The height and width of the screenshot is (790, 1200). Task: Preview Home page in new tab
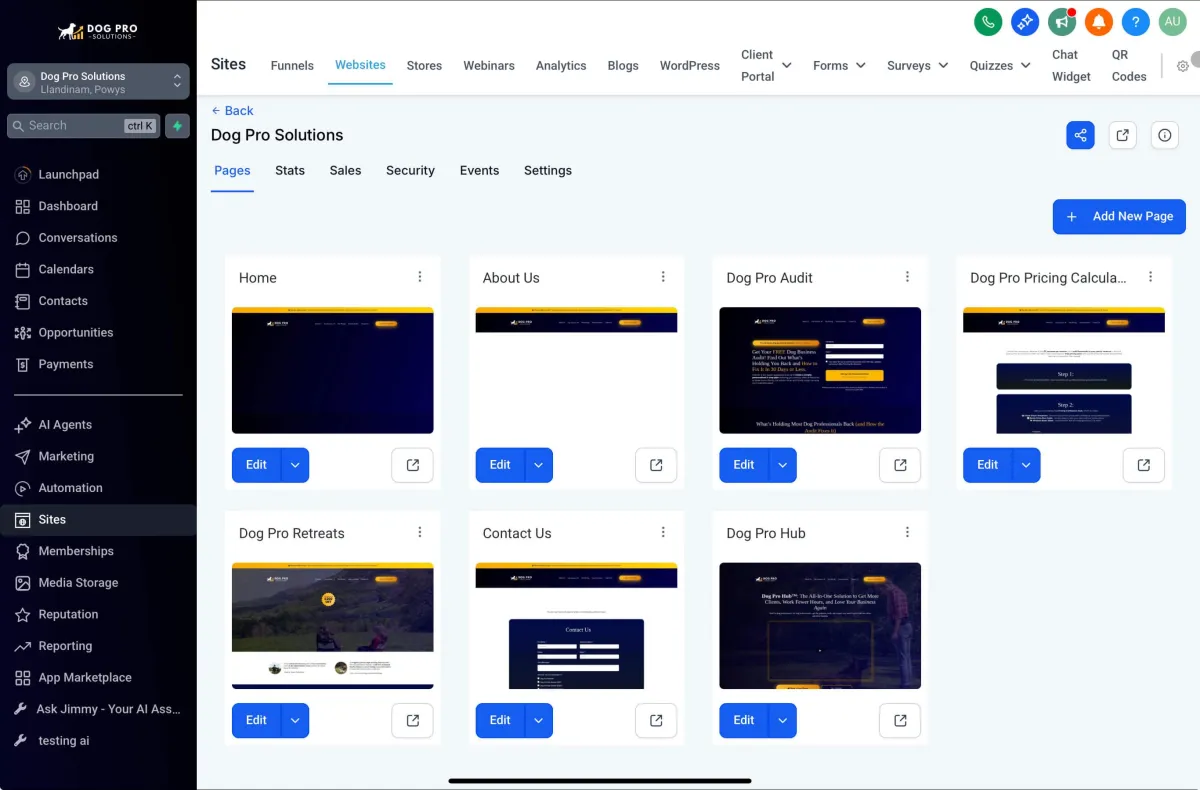coord(412,465)
